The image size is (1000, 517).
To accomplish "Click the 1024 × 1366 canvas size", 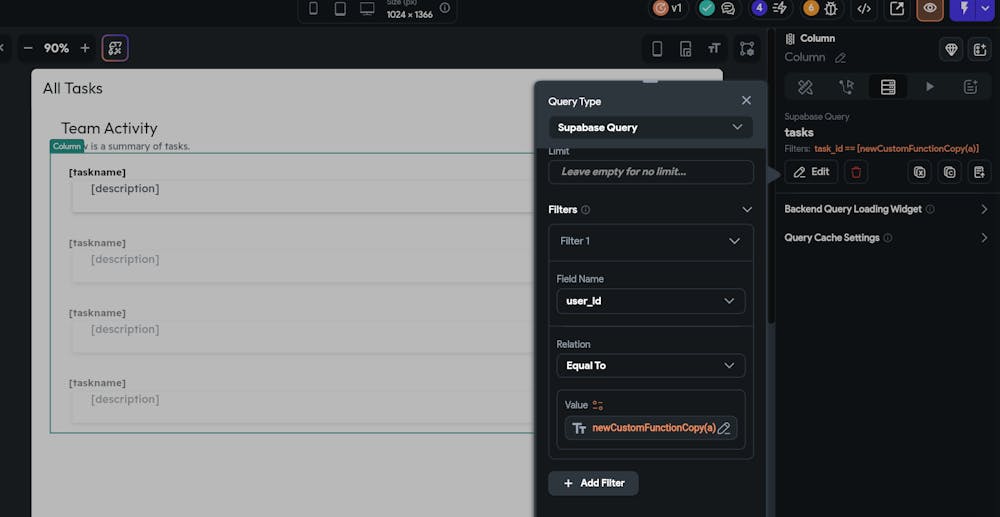I will click(x=409, y=14).
